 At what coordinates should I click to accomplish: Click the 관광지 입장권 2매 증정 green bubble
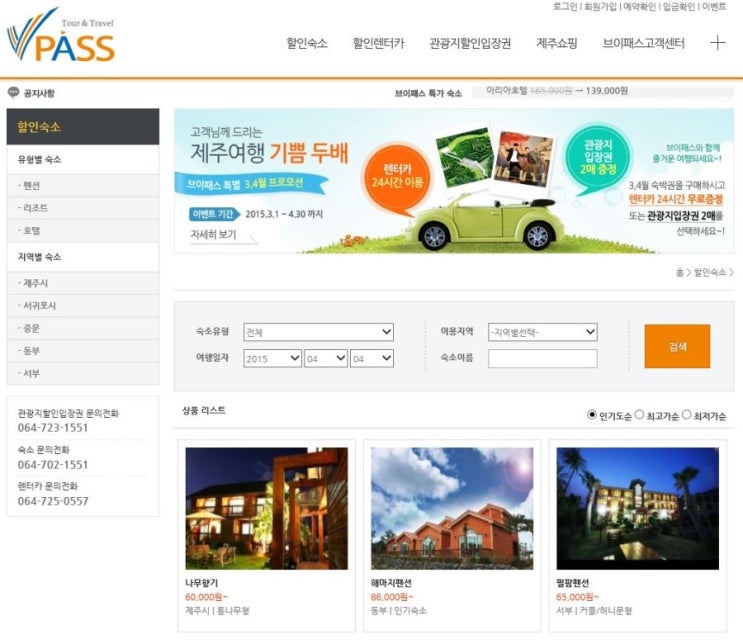(598, 157)
